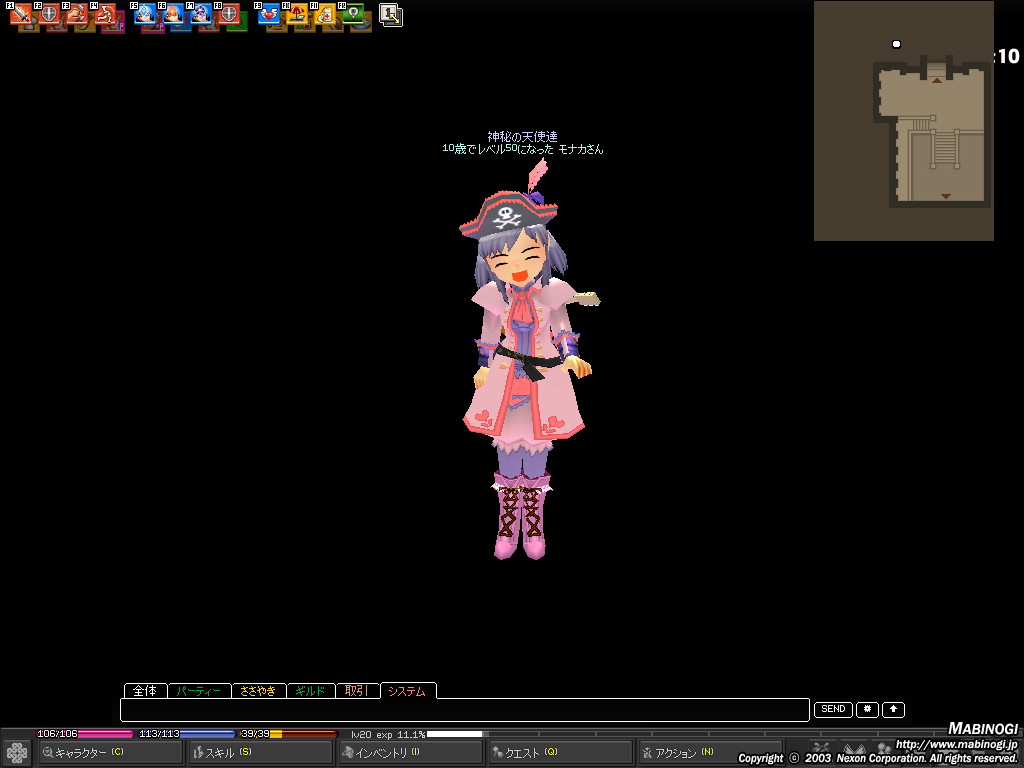Image resolution: width=1024 pixels, height=768 pixels.
Task: Open the システム chat tab
Action: (407, 691)
